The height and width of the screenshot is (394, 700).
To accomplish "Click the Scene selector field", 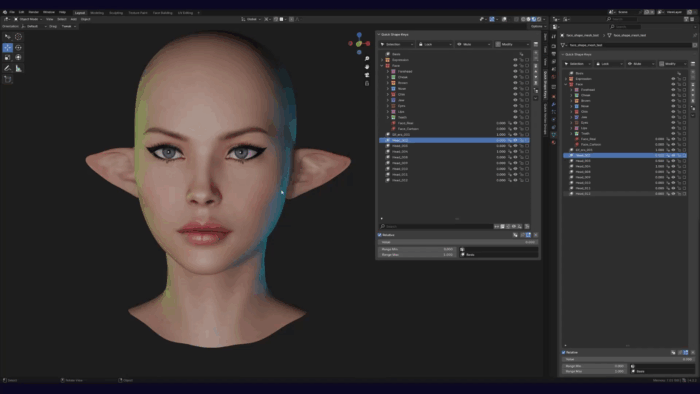I will click(x=629, y=12).
